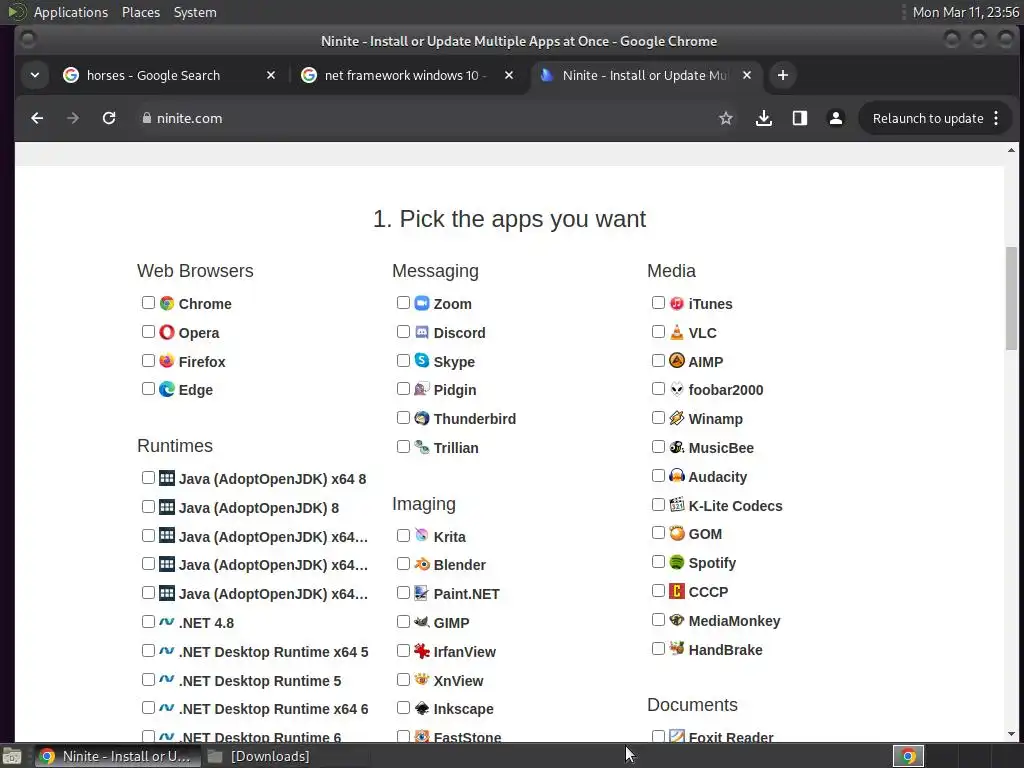Screen dimensions: 1024x768
Task: Tick the Firefox checkbox
Action: [x=148, y=360]
